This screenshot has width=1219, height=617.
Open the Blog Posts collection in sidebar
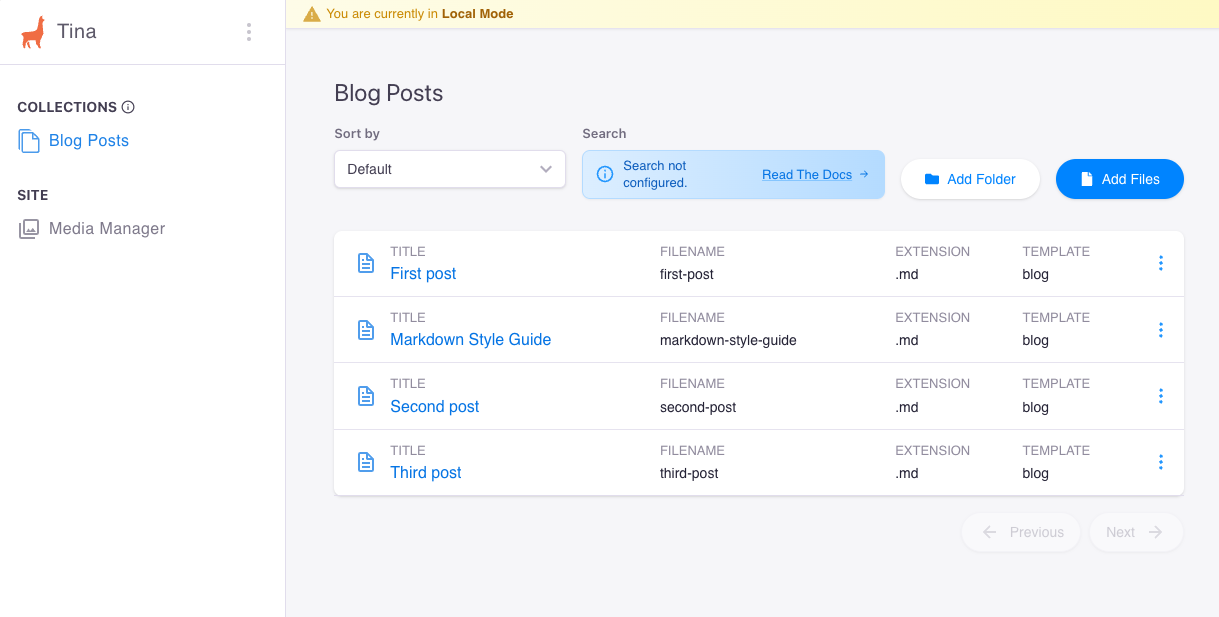pos(89,141)
